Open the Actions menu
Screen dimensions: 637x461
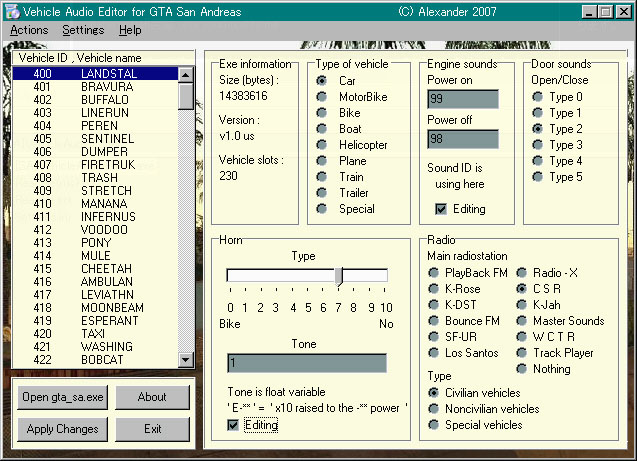pos(29,30)
